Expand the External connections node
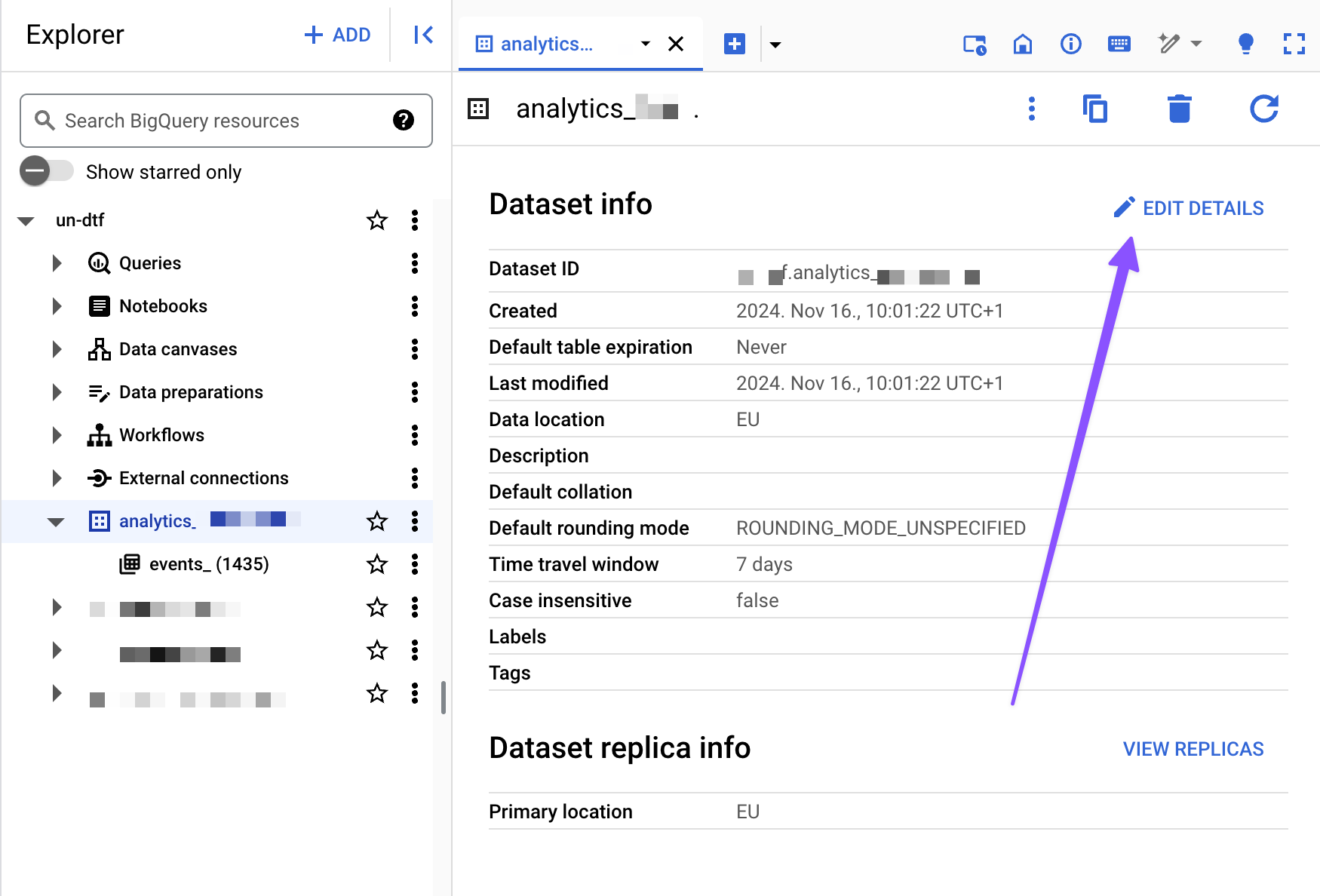Image resolution: width=1320 pixels, height=896 pixels. pyautogui.click(x=57, y=478)
